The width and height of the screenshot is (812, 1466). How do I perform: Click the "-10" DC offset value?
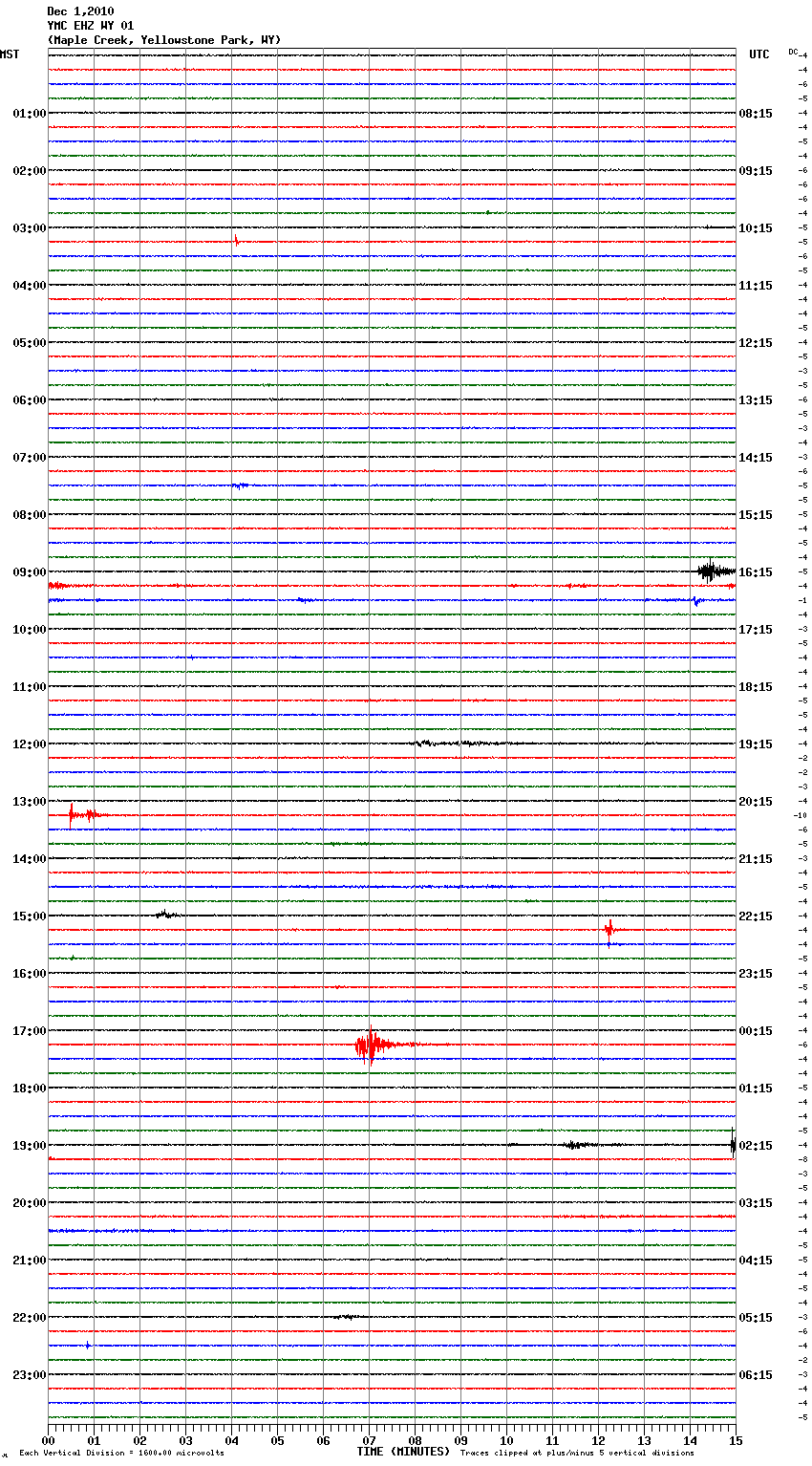point(801,816)
